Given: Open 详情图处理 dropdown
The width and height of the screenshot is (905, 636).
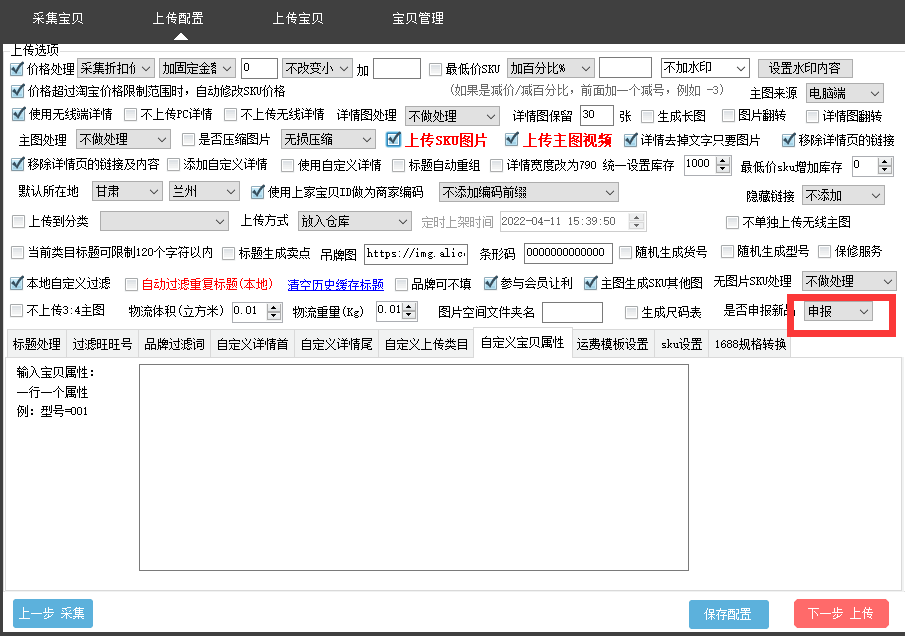Looking at the screenshot, I should (x=452, y=116).
